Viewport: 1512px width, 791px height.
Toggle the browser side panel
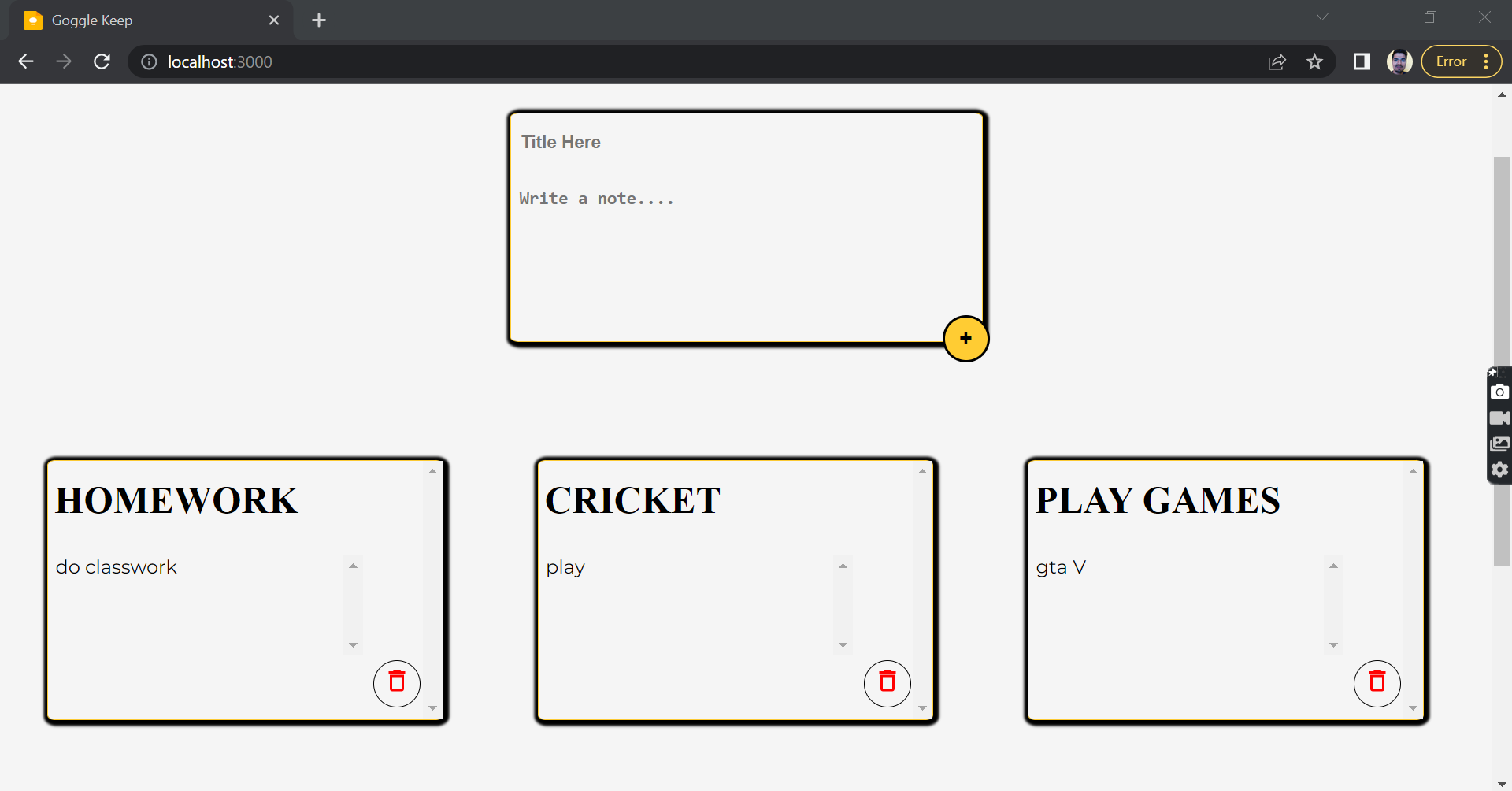point(1360,61)
